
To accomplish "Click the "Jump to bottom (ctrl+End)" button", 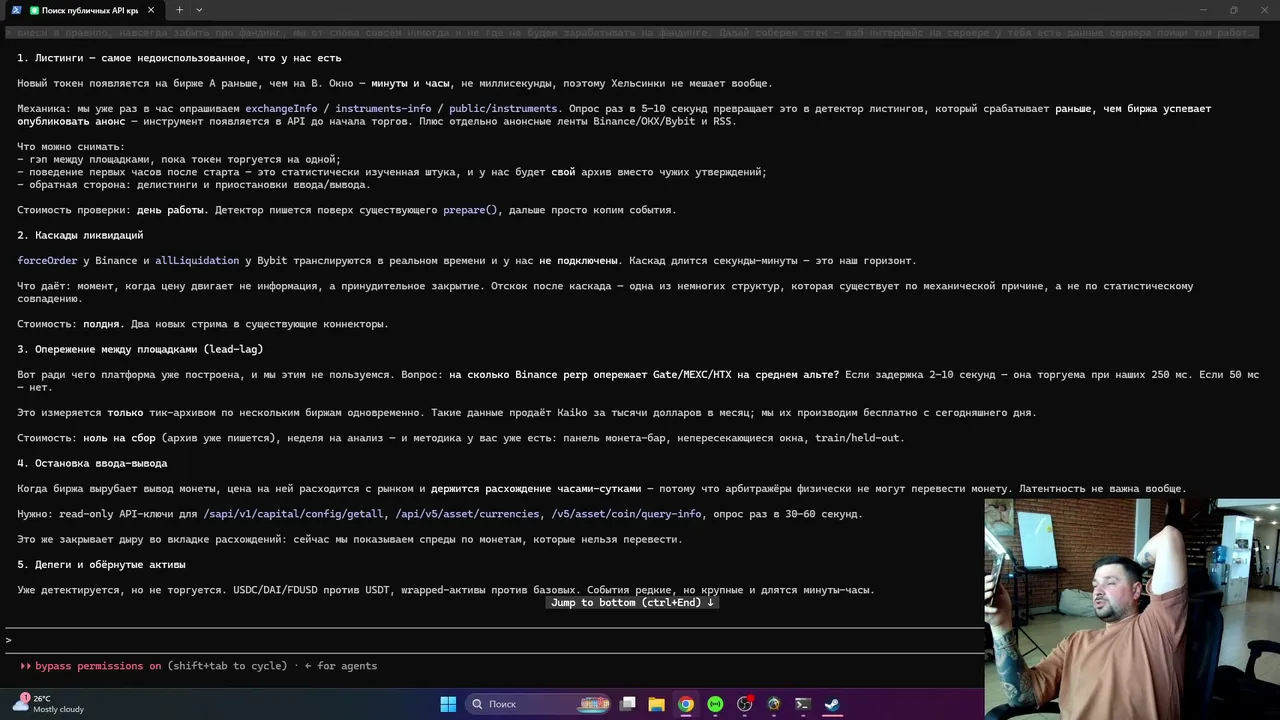I will point(632,603).
